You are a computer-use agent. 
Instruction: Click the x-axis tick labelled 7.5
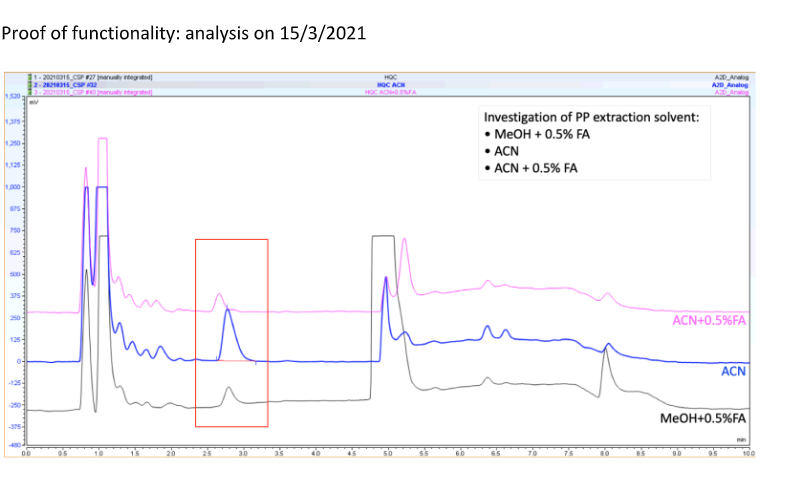coord(568,453)
